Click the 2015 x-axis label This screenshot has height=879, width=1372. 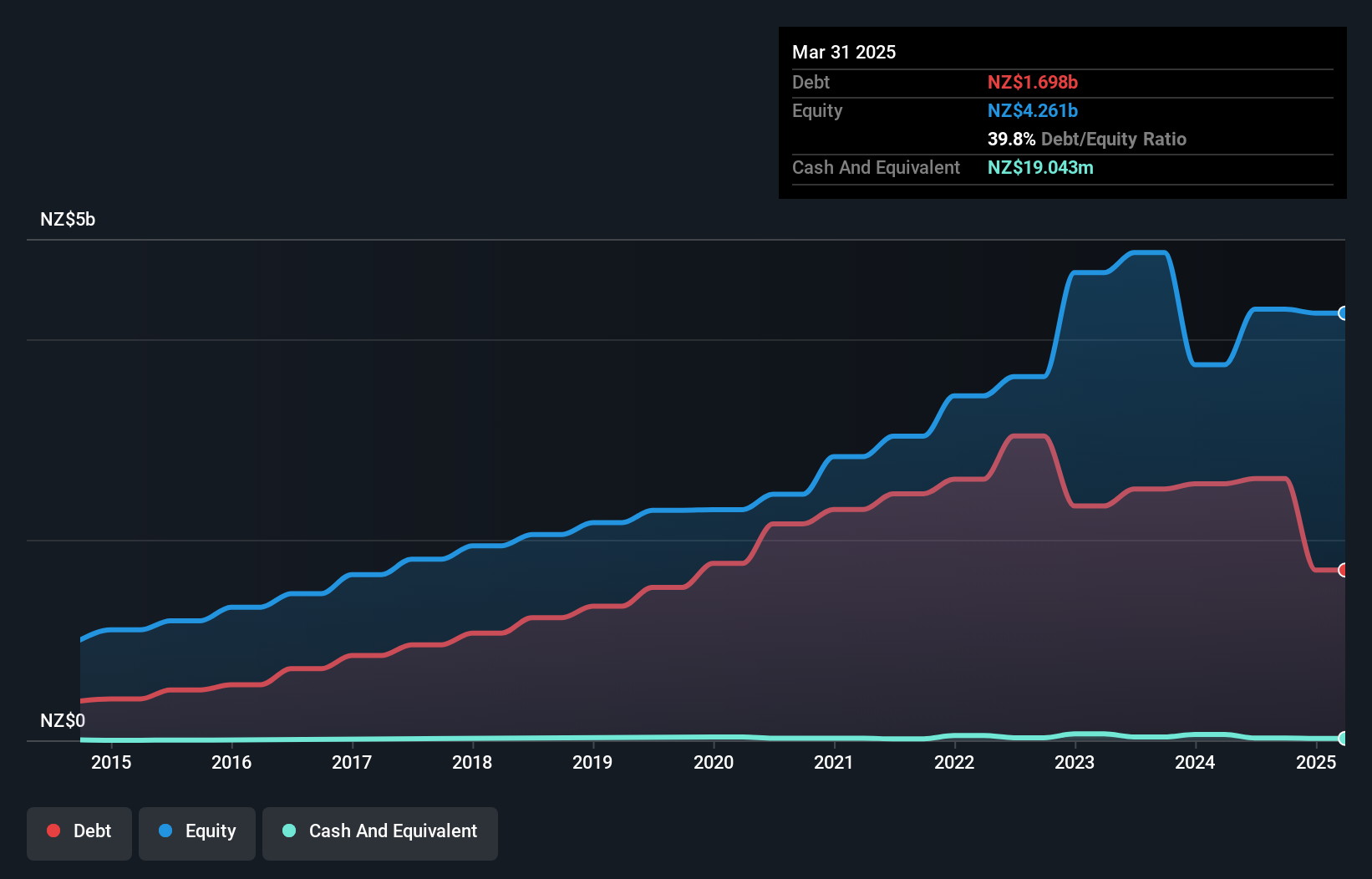(x=111, y=762)
